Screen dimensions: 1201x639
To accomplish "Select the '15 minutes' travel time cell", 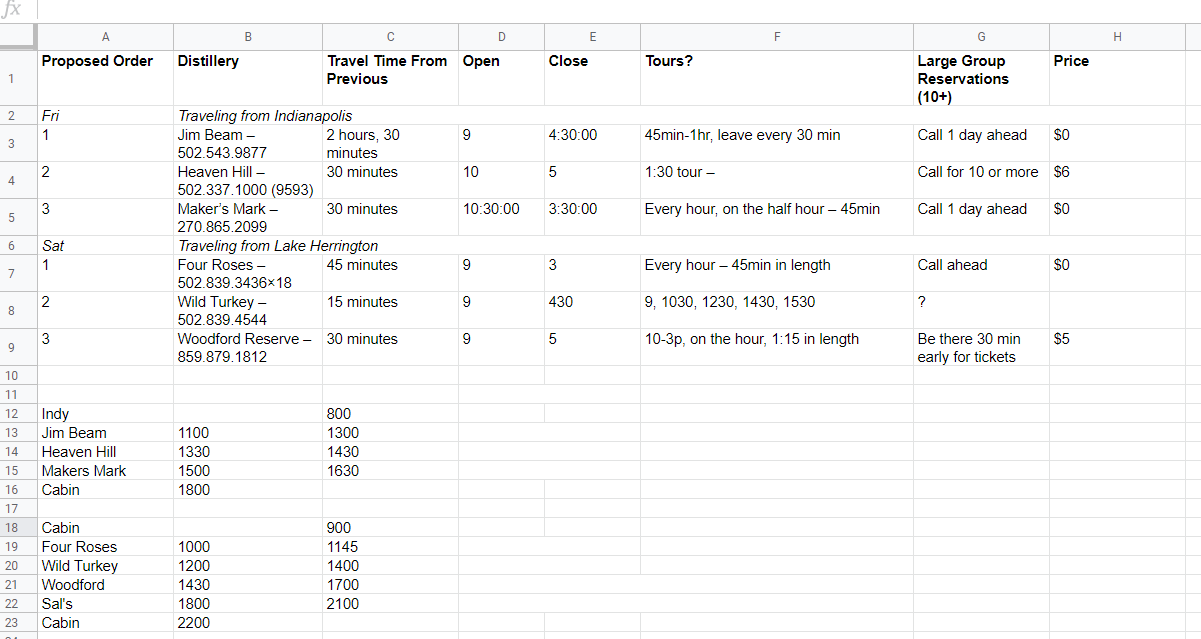I will pos(391,311).
